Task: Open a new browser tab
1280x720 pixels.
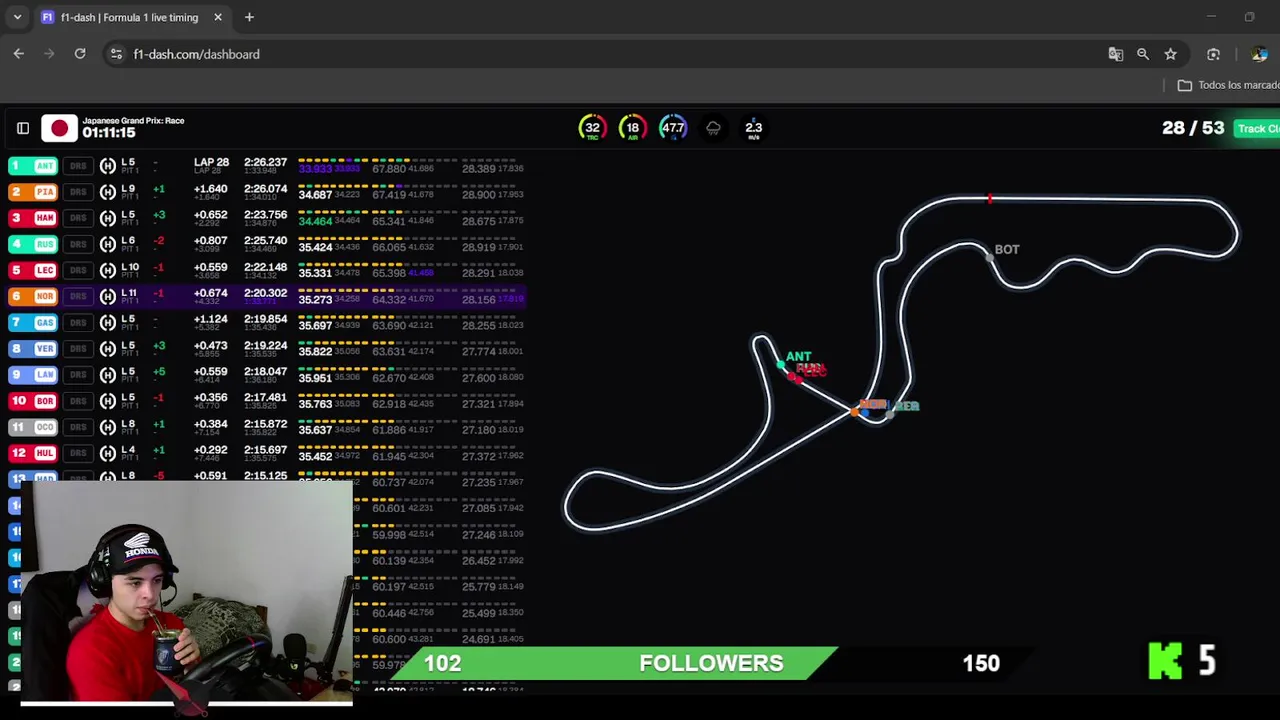Action: pyautogui.click(x=249, y=17)
